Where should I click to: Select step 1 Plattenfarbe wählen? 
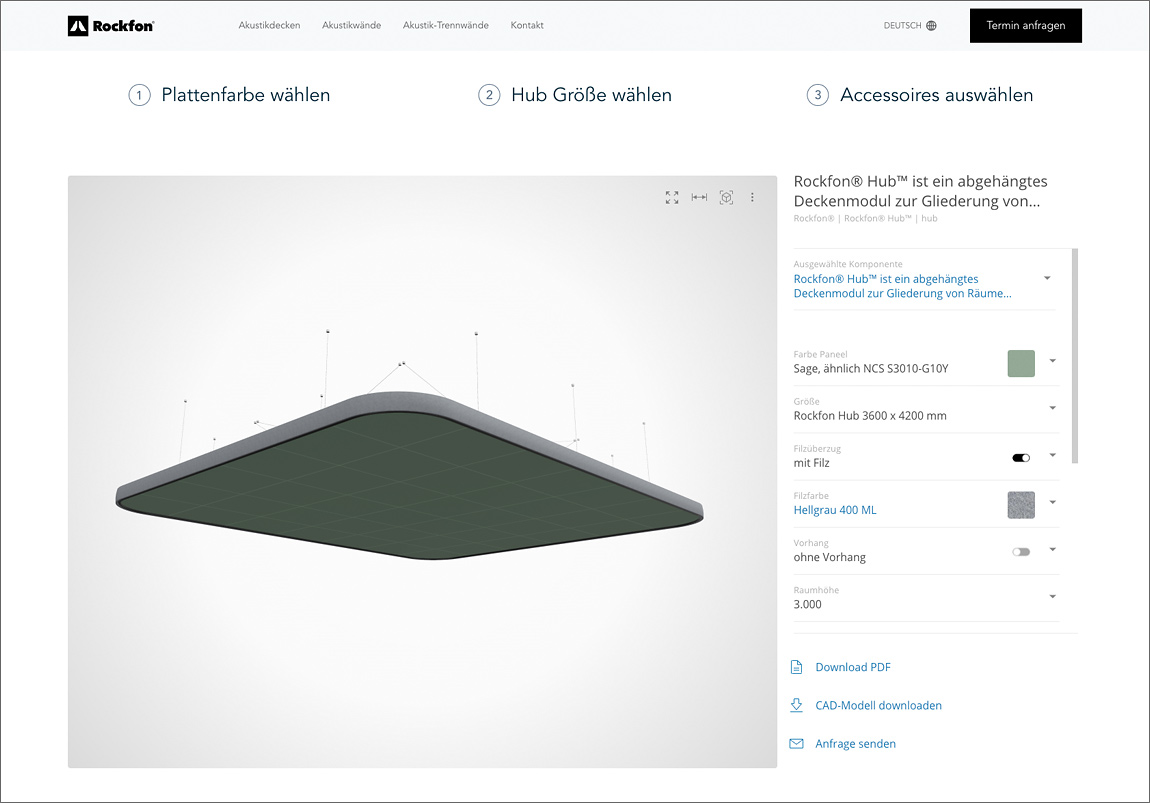pos(230,95)
